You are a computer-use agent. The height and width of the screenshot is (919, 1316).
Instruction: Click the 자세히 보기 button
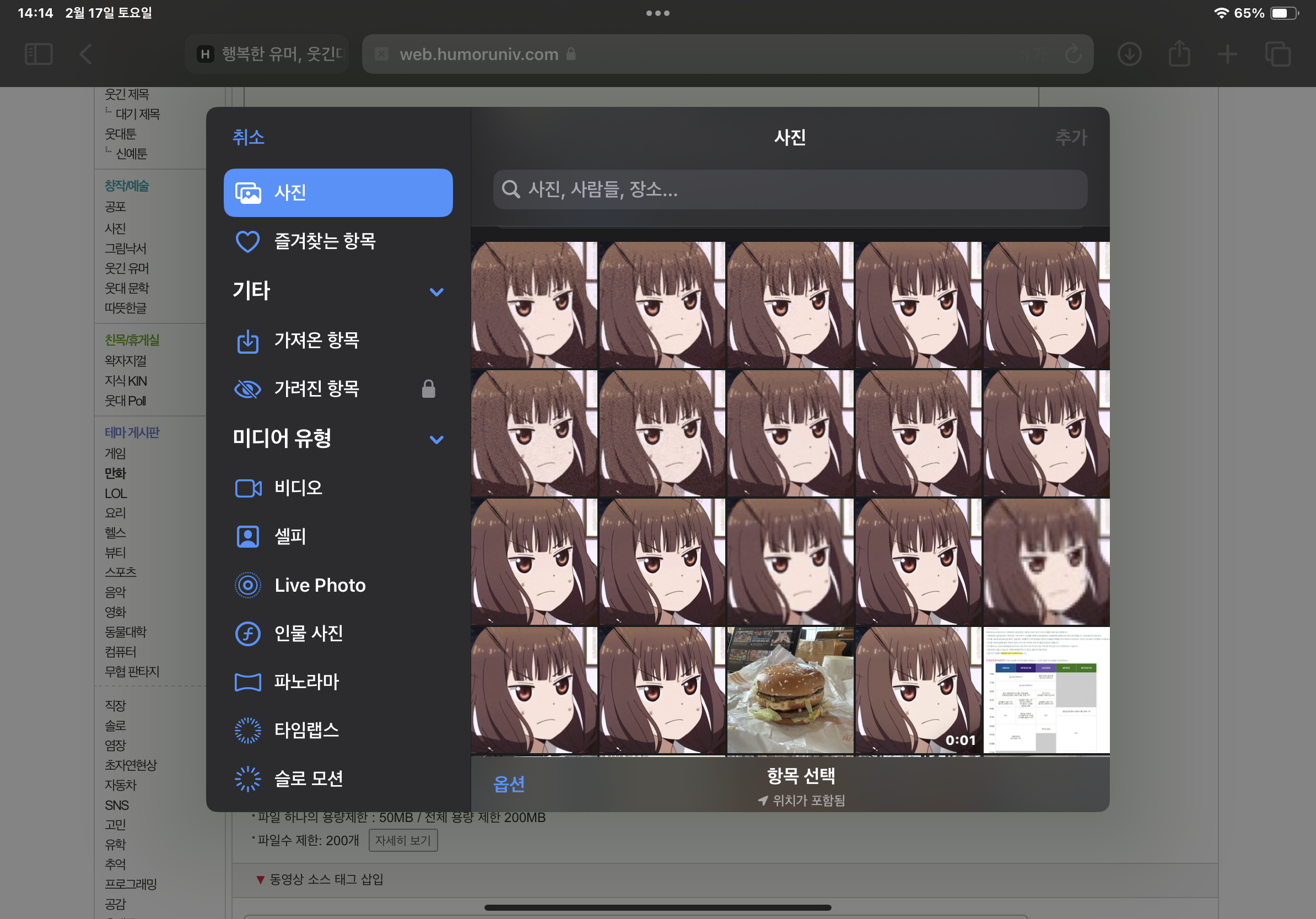[x=402, y=840]
